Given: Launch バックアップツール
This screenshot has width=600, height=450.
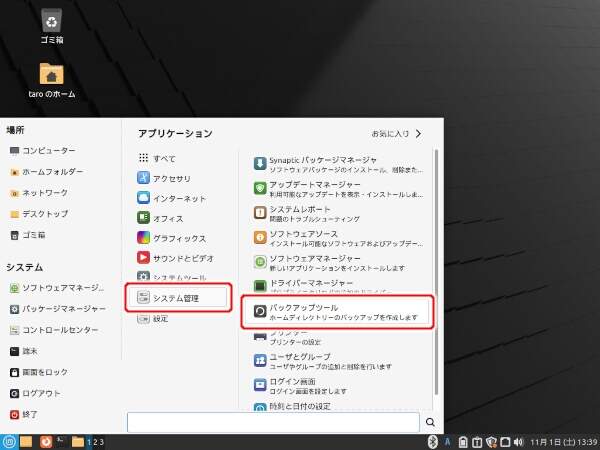Looking at the screenshot, I should (x=337, y=312).
